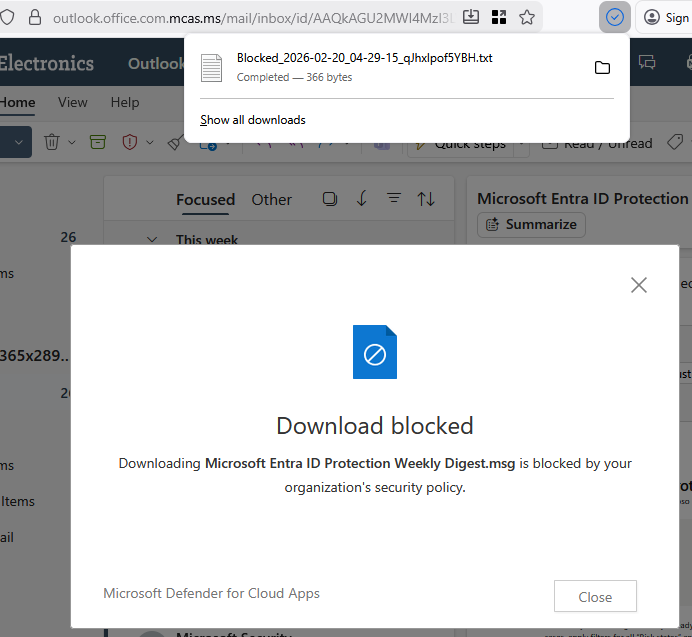Expand the Delete options dropdown arrow
Screen dimensions: 692x637
tap(73, 143)
